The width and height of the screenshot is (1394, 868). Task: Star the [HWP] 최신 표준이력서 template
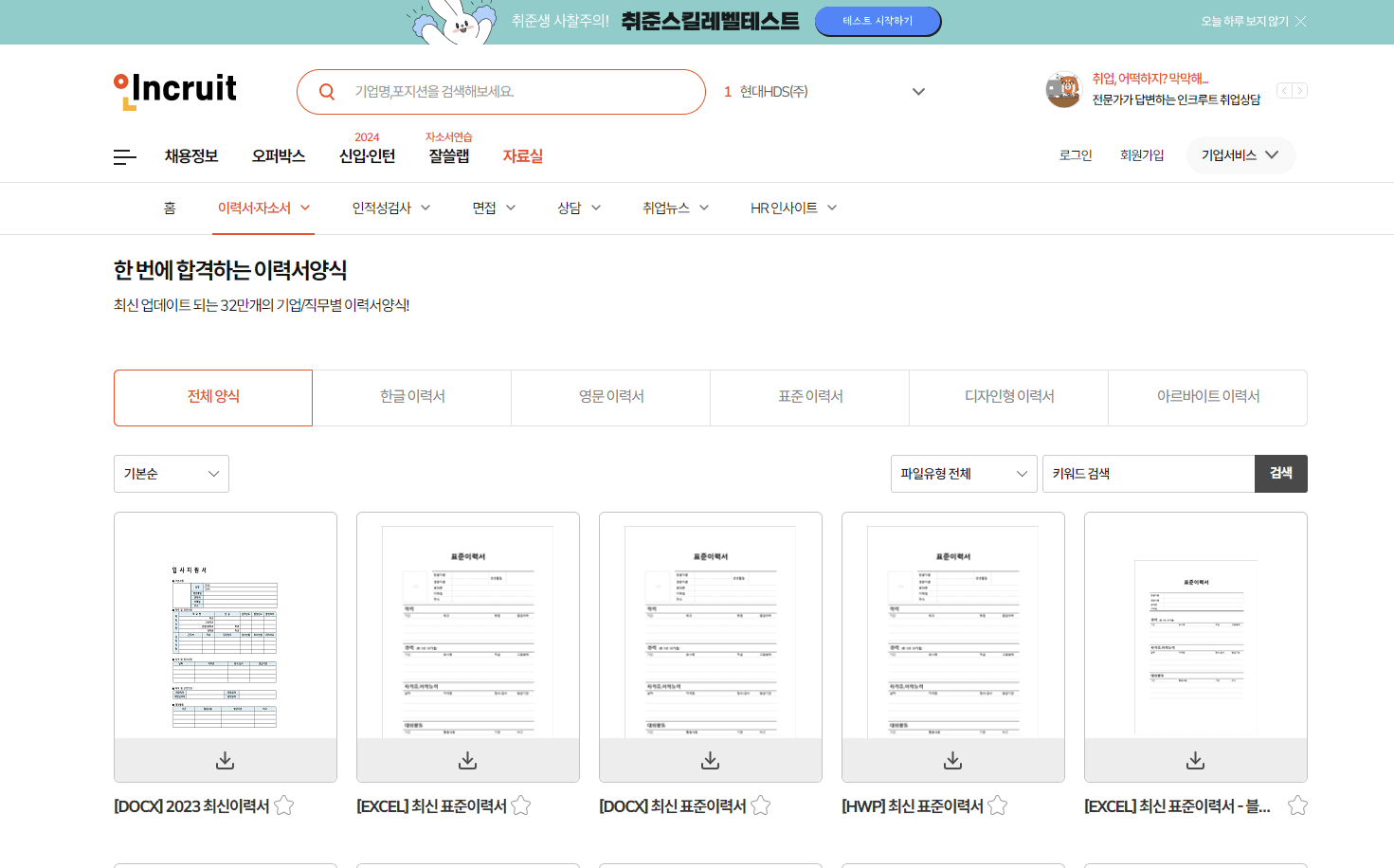(x=999, y=805)
